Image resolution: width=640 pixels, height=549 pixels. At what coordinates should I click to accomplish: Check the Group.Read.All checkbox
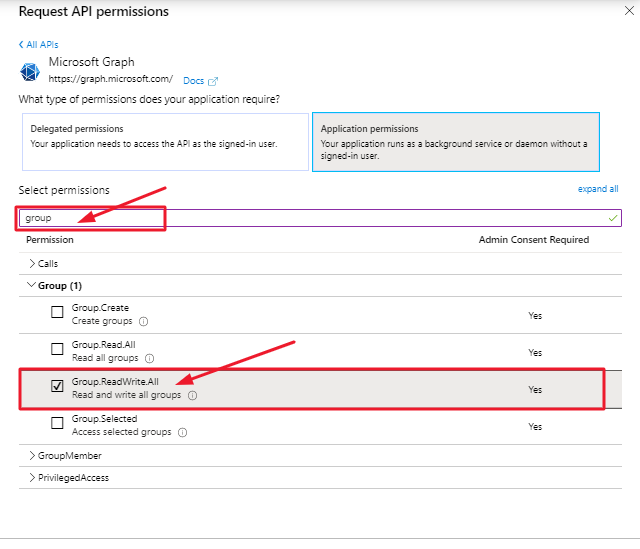(x=57, y=349)
